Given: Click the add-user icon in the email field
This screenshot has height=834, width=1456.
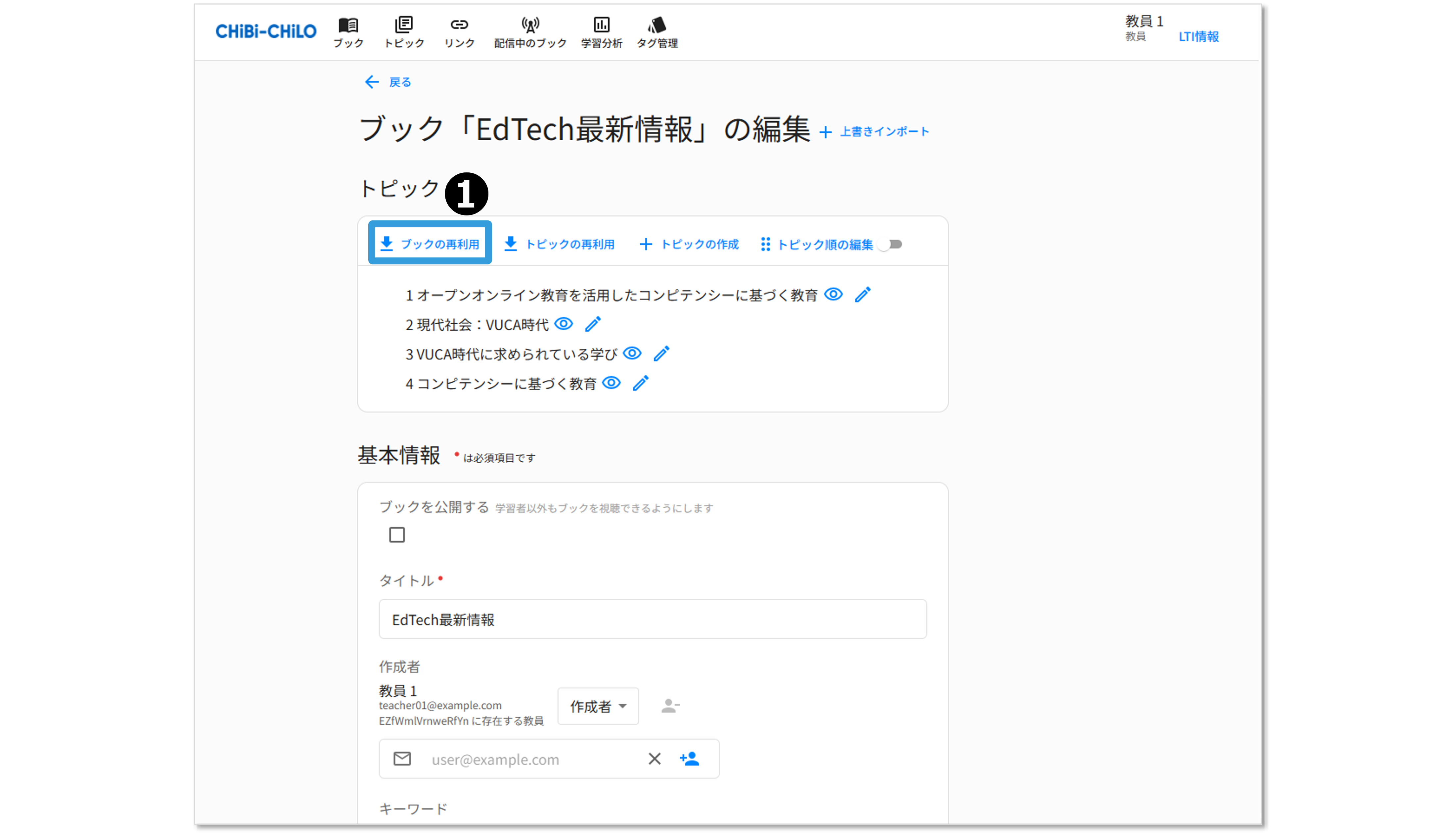Looking at the screenshot, I should point(689,759).
